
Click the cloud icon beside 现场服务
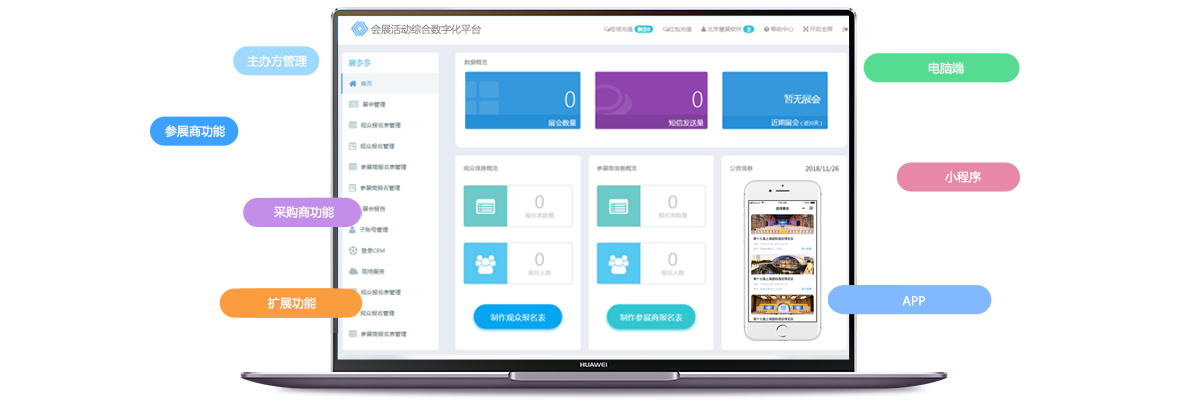(x=353, y=271)
